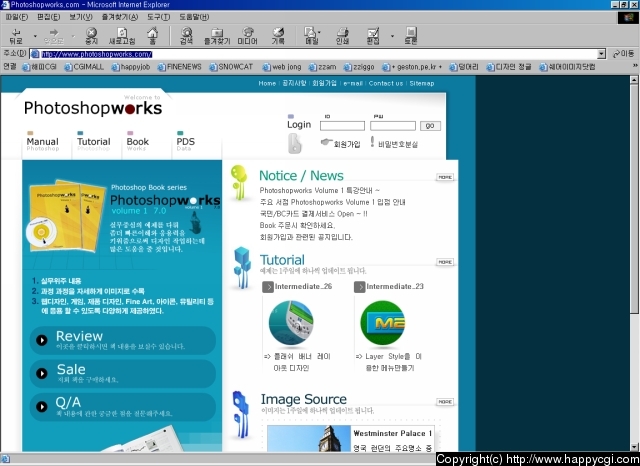Click the Back arrow toolbar icon
The image size is (640, 466).
tap(16, 36)
